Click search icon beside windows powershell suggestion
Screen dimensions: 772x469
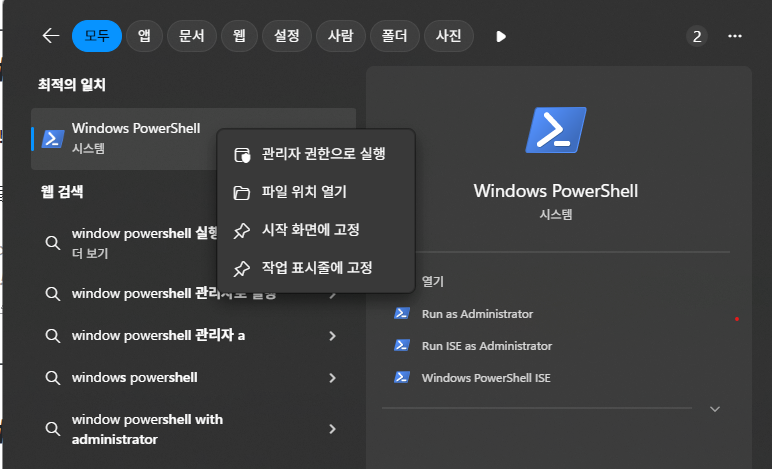point(53,378)
